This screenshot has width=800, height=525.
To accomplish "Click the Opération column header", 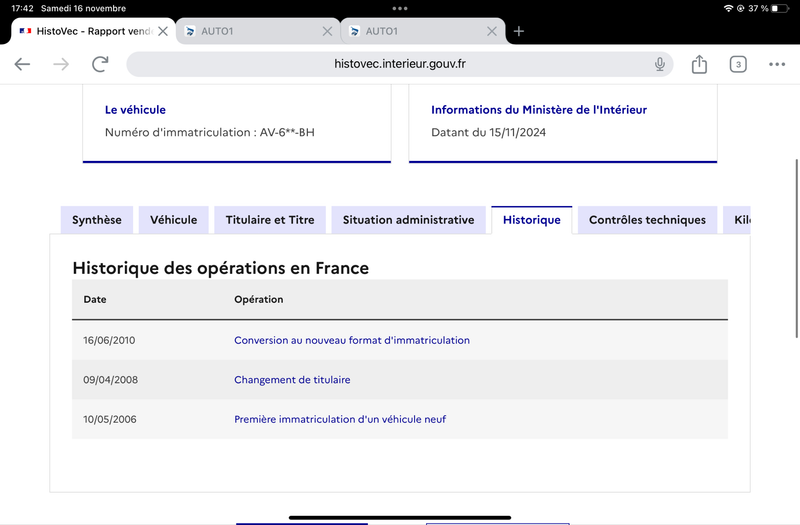I will coord(259,299).
